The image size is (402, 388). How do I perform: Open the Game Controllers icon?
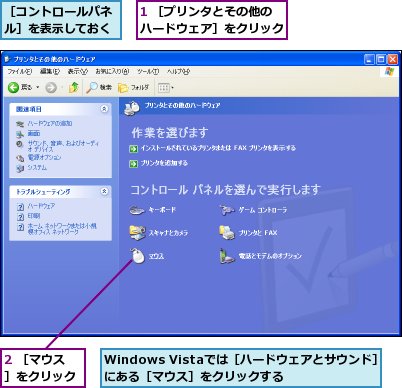pyautogui.click(x=227, y=210)
